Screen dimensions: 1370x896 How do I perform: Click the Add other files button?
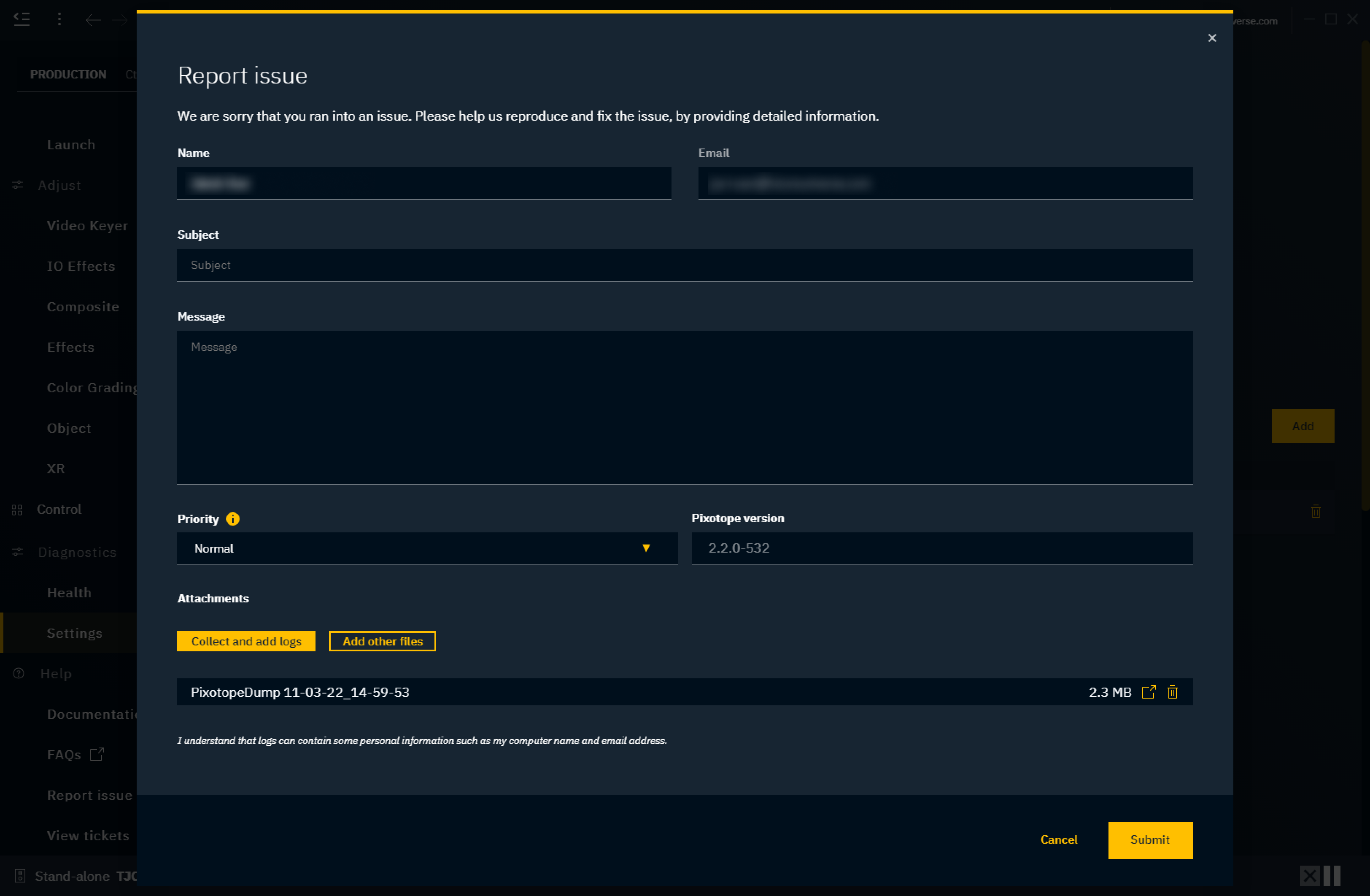tap(382, 641)
